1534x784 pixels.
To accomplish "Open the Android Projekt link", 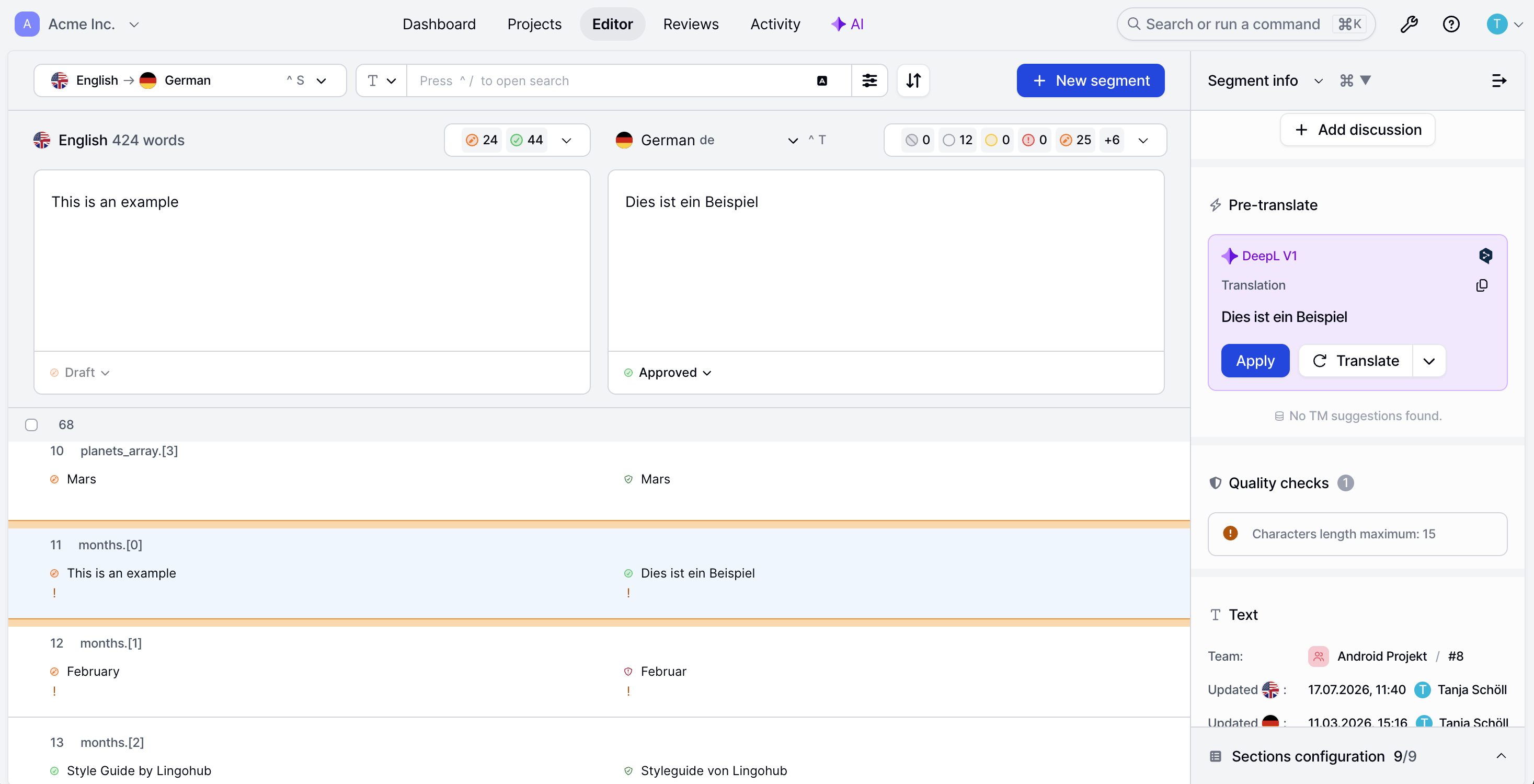I will click(1381, 656).
